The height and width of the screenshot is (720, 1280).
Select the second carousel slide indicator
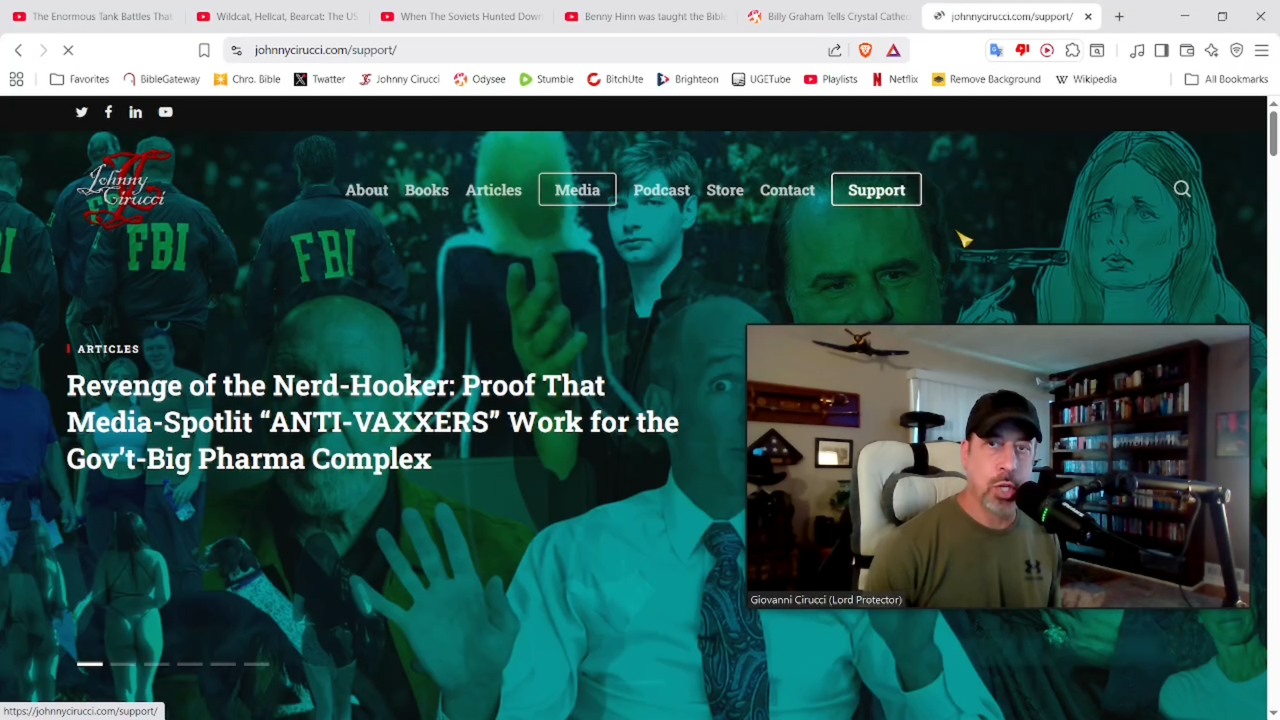click(x=123, y=664)
